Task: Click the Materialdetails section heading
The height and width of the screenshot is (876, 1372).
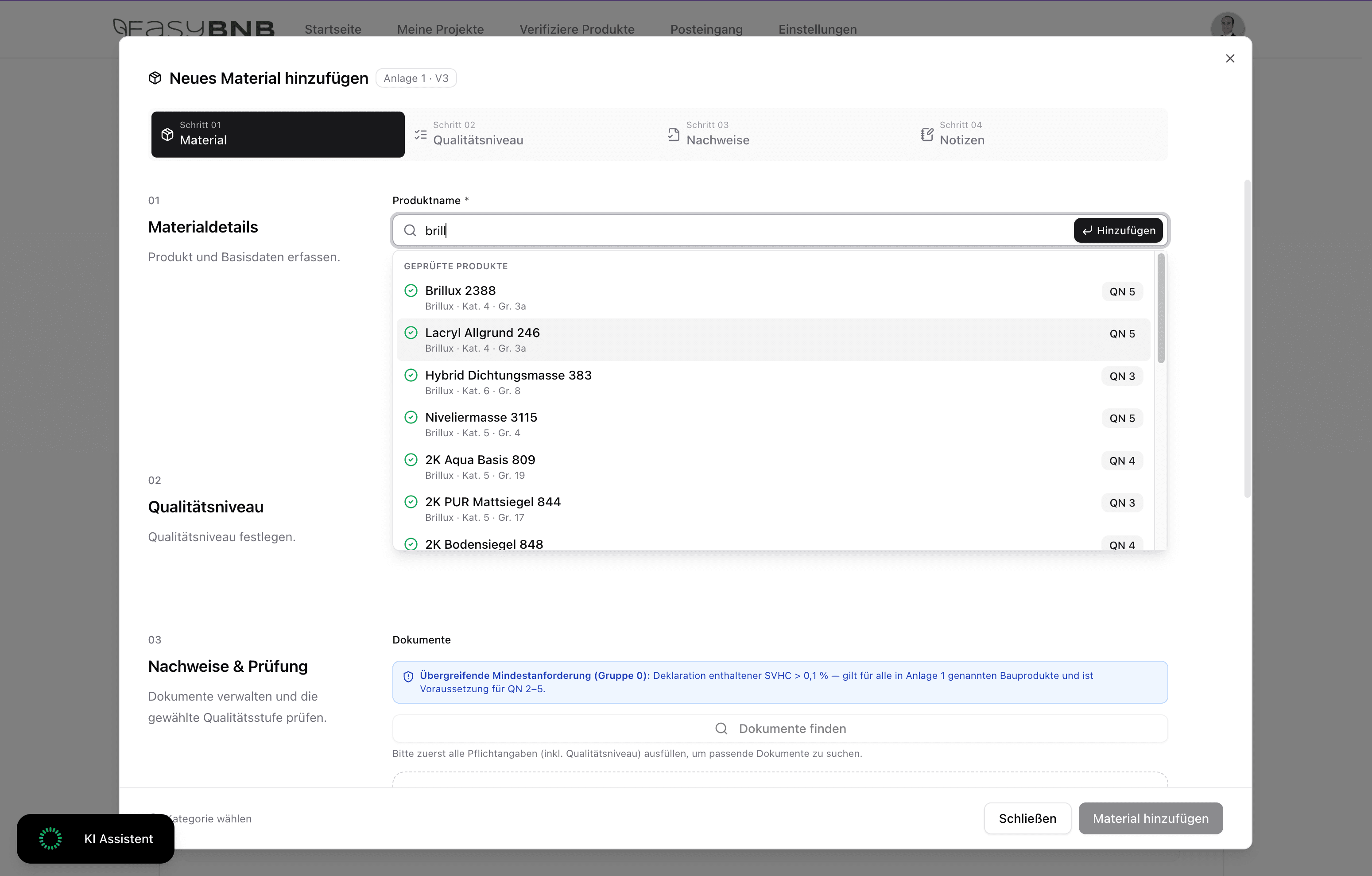Action: pos(203,227)
